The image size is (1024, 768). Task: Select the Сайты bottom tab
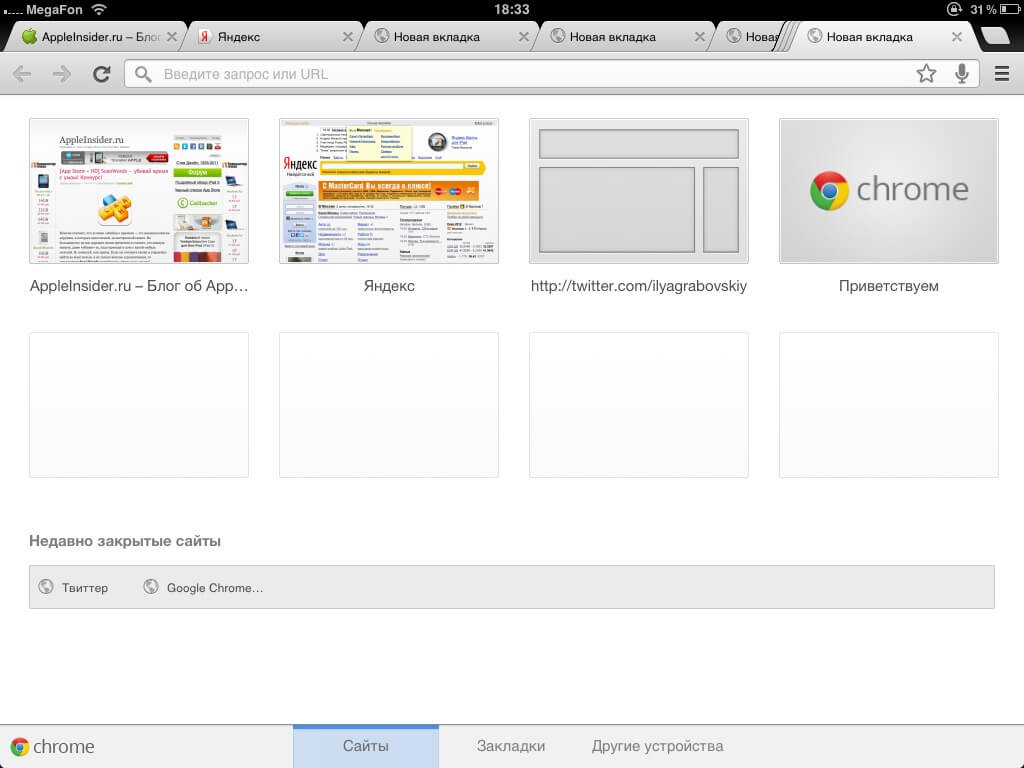point(366,746)
